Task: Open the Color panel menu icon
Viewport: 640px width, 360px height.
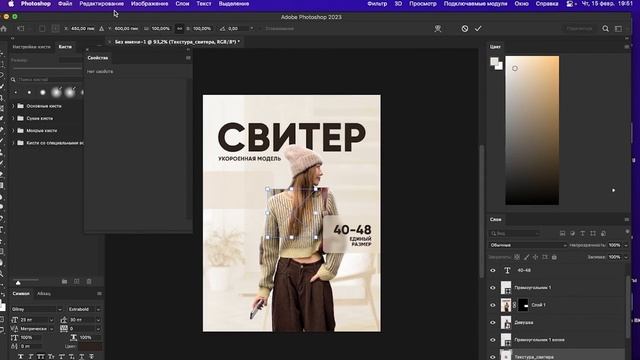Action: [627, 47]
